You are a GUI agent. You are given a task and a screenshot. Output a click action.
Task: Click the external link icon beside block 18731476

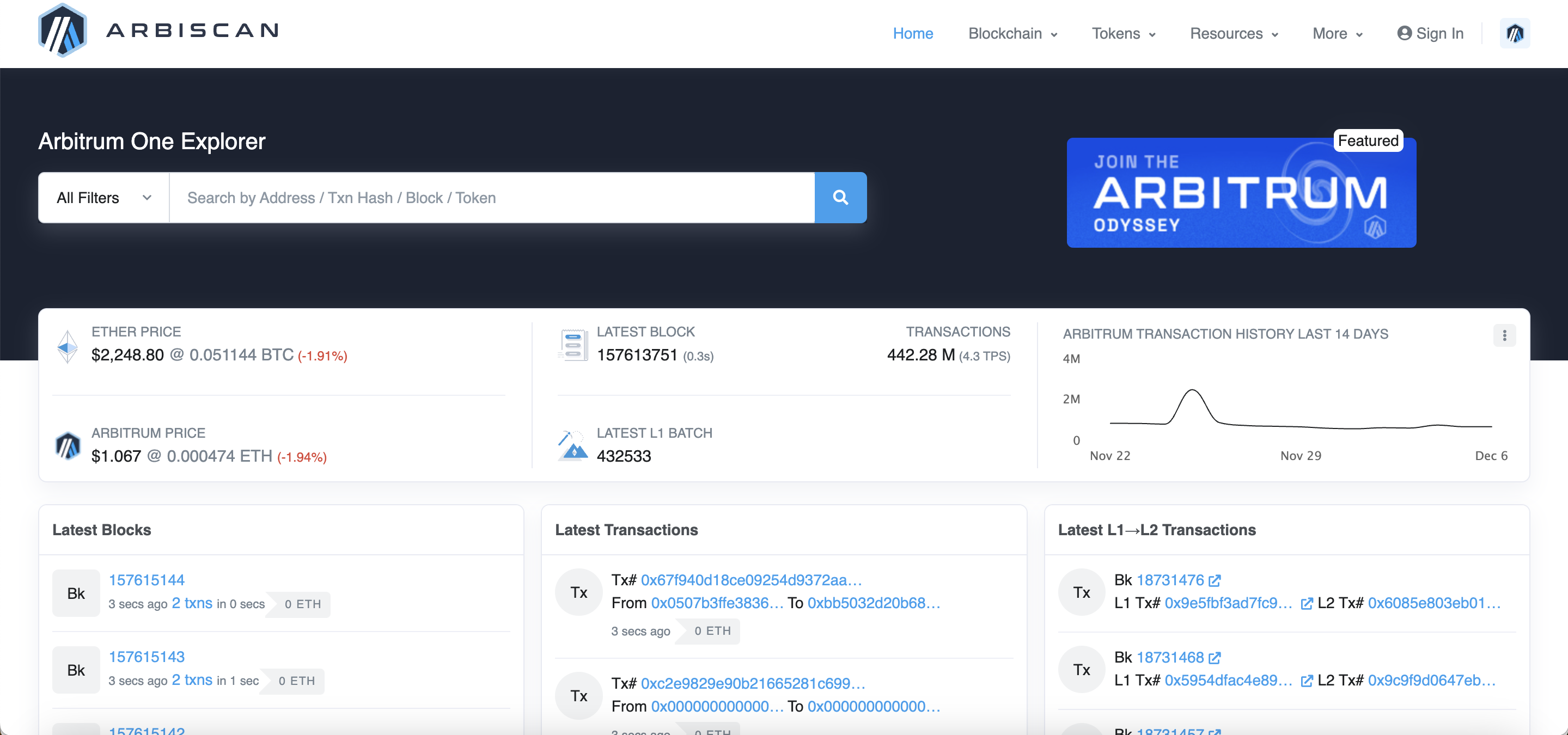point(1215,580)
